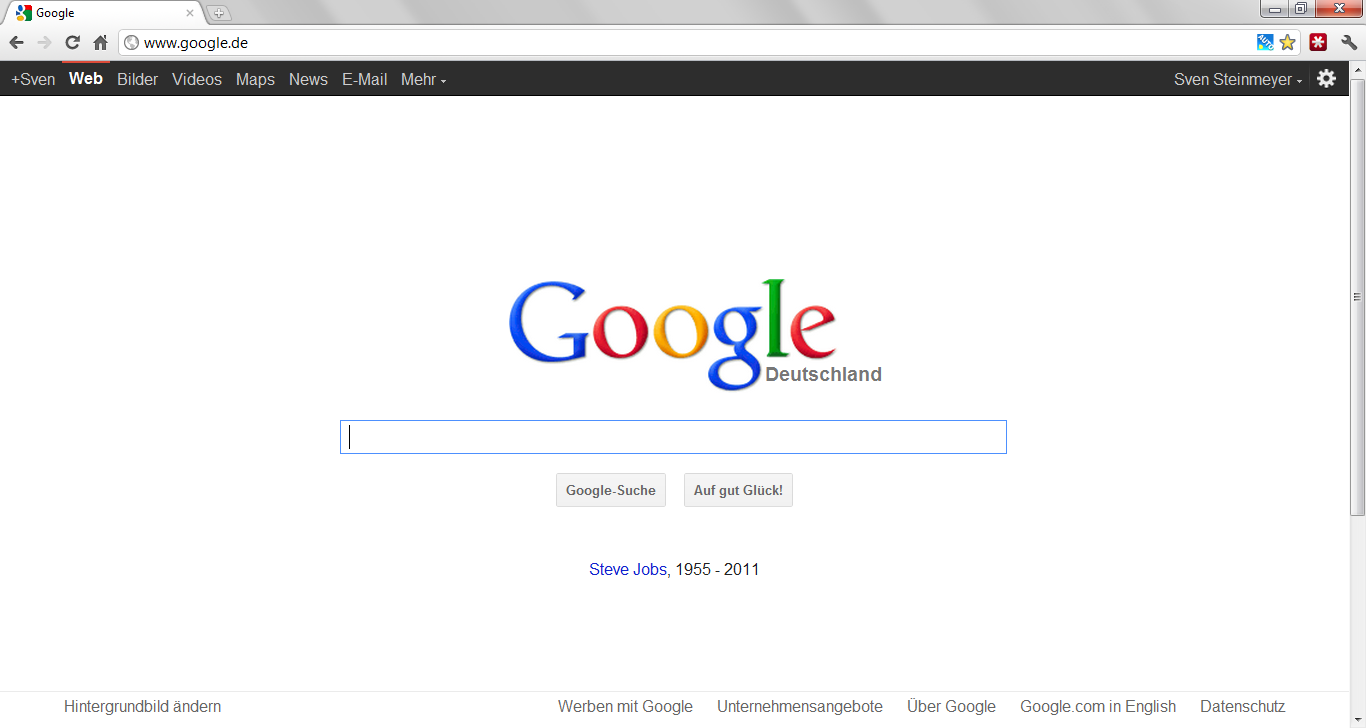Click the Google tab title

click(x=55, y=13)
